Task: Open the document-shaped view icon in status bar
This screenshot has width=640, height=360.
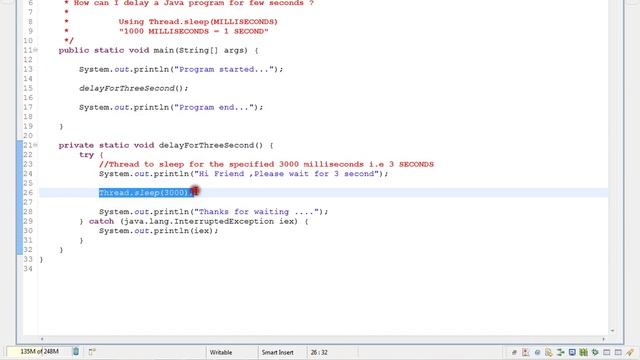Action: [x=549, y=352]
